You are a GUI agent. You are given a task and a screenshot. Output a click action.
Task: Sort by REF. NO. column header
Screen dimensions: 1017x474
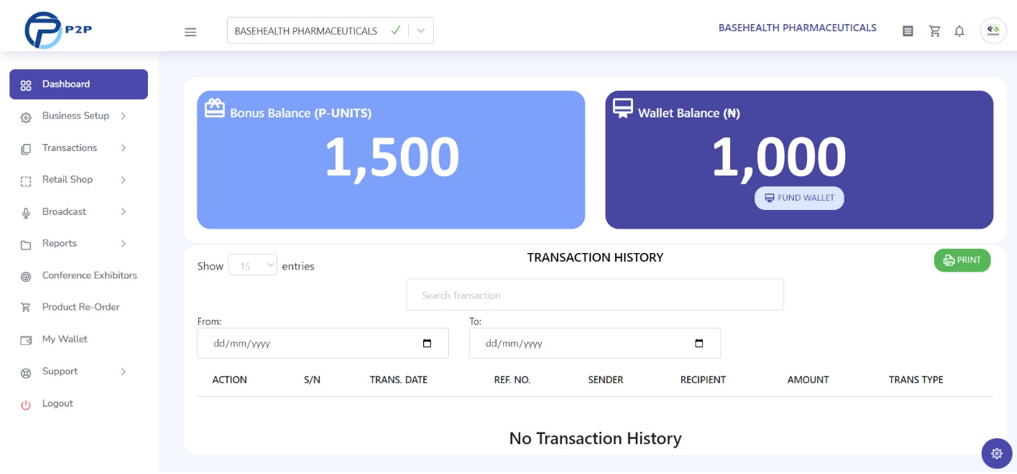[x=512, y=380]
